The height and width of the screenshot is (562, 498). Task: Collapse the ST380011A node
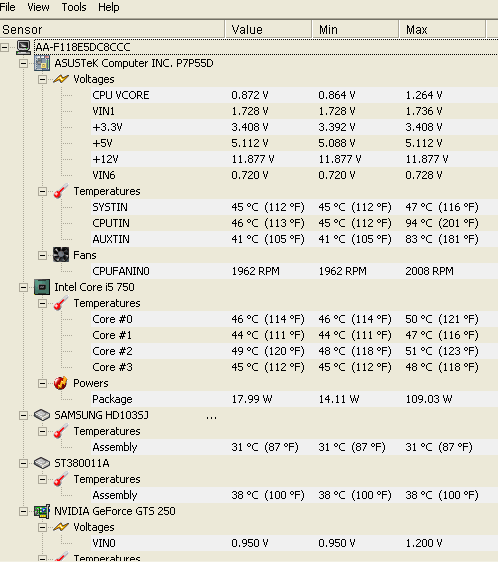(23, 463)
